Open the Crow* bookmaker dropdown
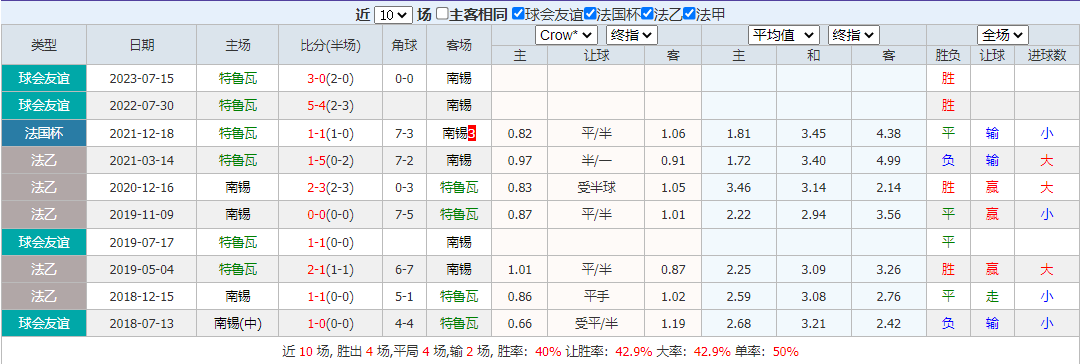 (x=566, y=35)
